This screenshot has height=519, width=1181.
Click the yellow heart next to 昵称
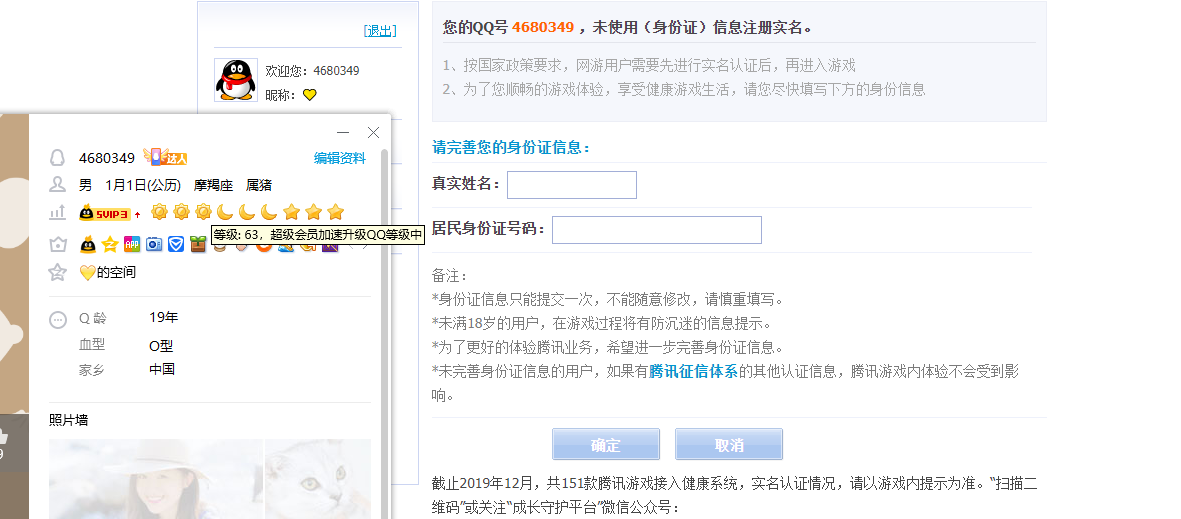(310, 95)
